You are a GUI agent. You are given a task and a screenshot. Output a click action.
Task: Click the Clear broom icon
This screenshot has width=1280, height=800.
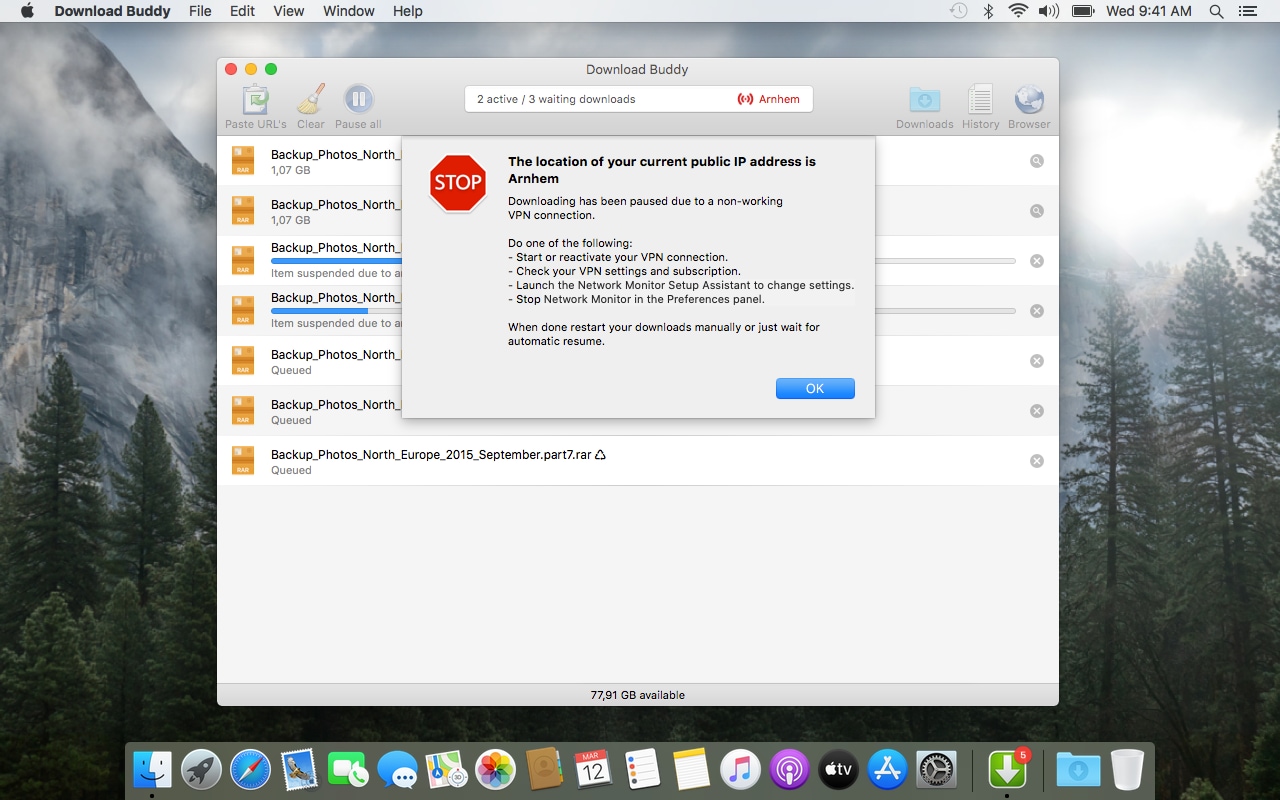click(x=311, y=100)
